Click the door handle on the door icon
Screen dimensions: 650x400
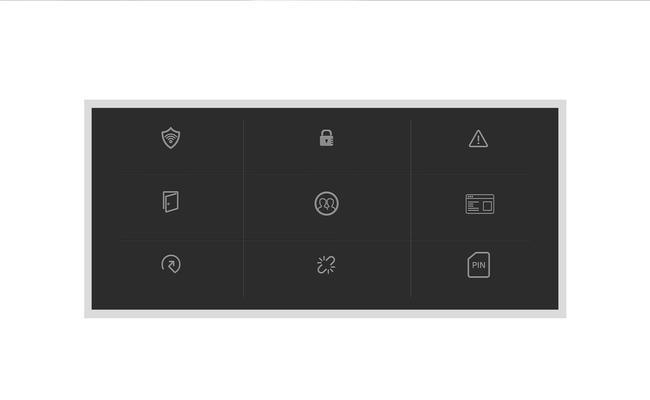coord(168,204)
